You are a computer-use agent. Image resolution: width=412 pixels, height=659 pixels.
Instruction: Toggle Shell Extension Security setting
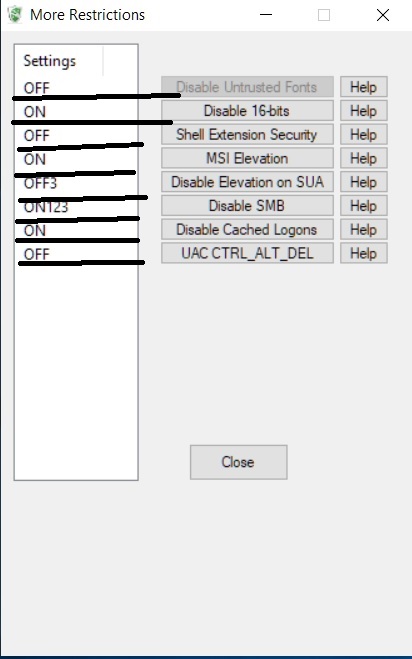tap(247, 134)
